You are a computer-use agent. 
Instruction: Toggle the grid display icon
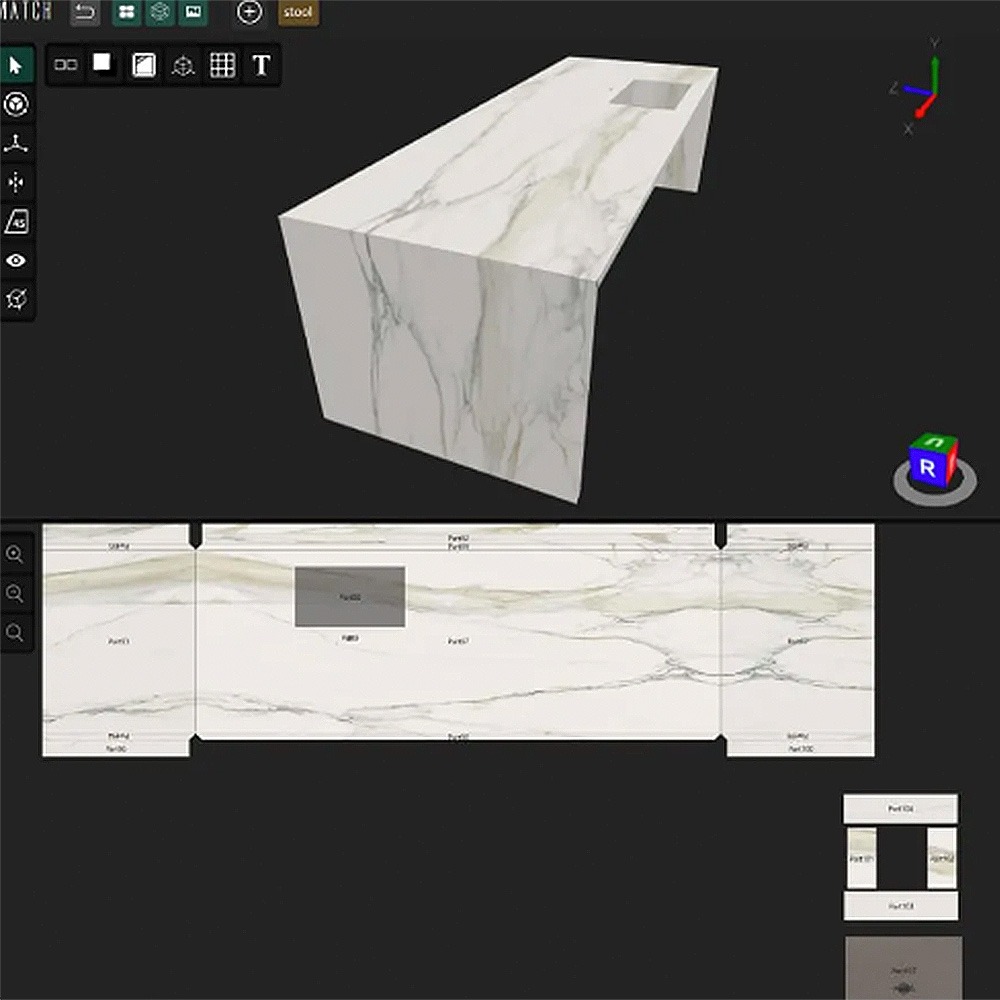pos(222,64)
